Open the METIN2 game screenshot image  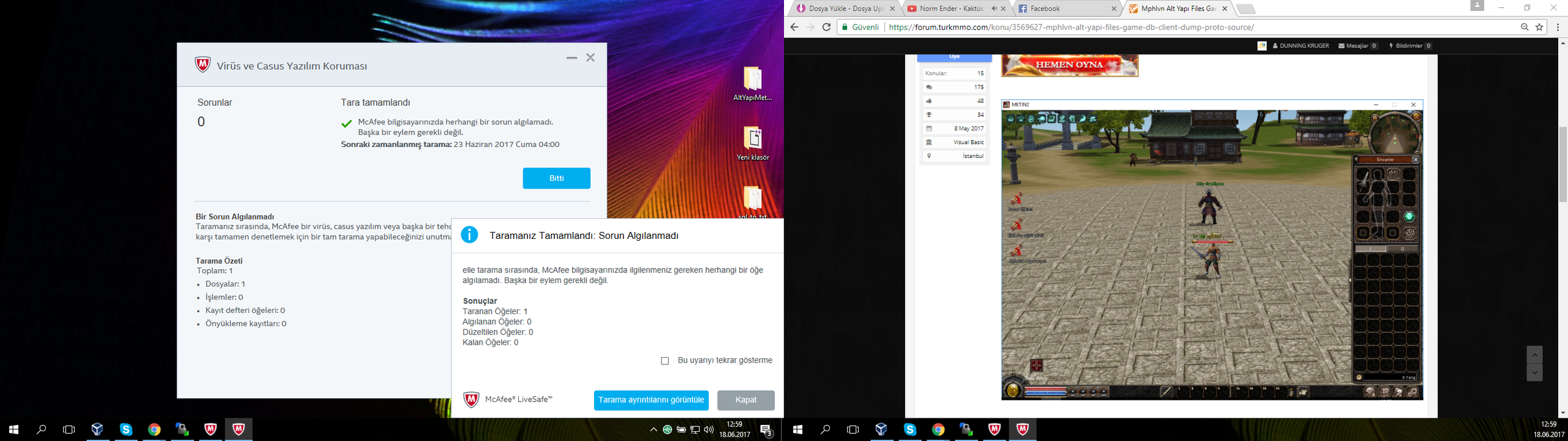[x=1212, y=250]
